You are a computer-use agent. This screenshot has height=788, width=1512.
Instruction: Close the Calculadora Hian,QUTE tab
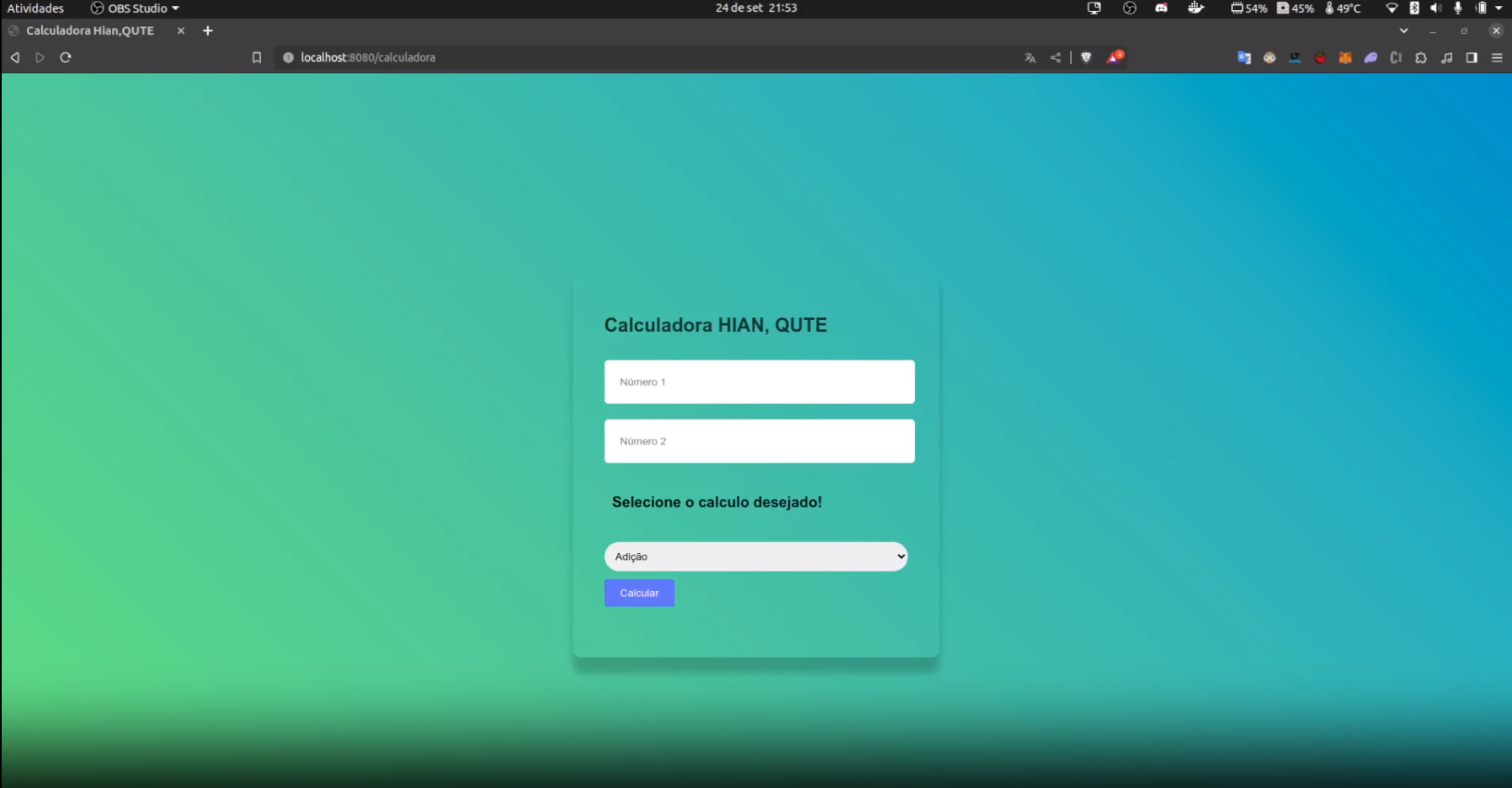point(180,30)
